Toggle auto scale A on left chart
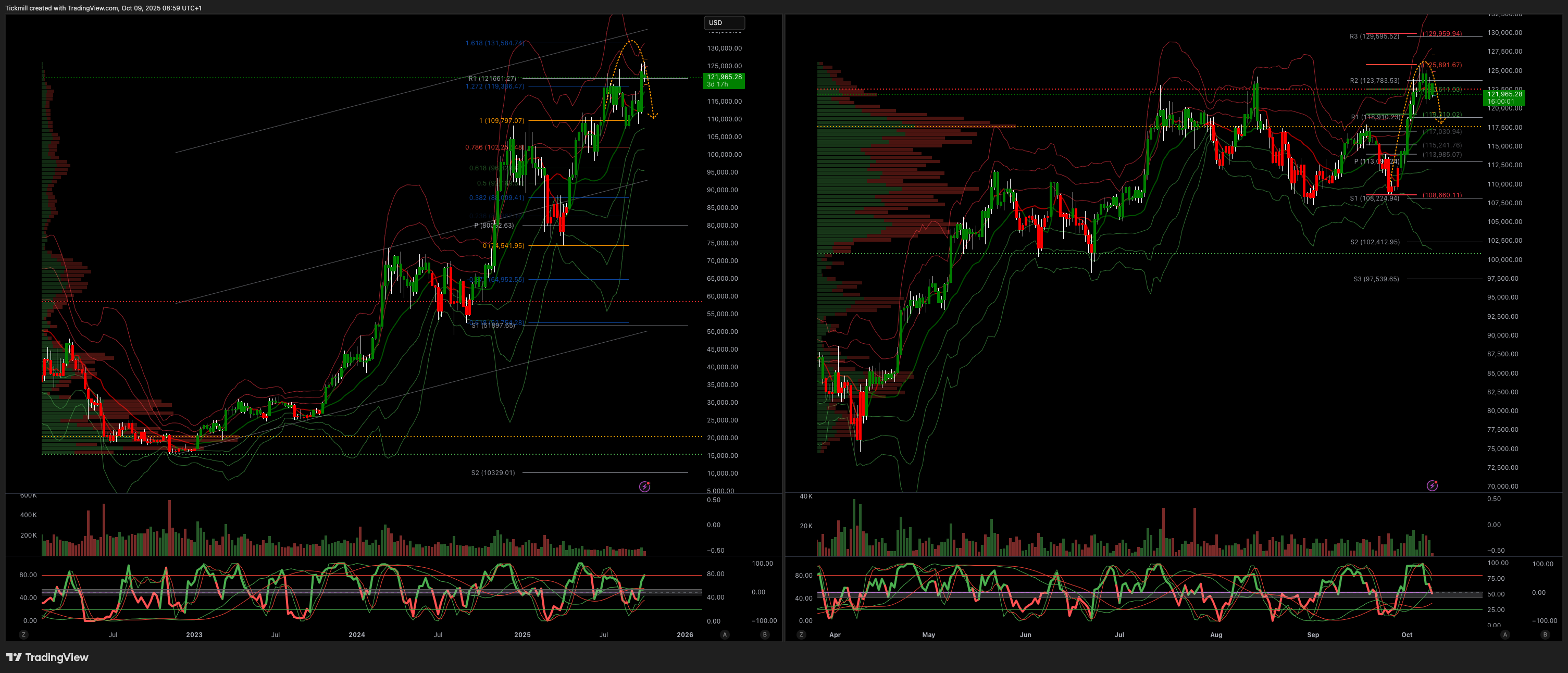1568x673 pixels. (x=724, y=634)
